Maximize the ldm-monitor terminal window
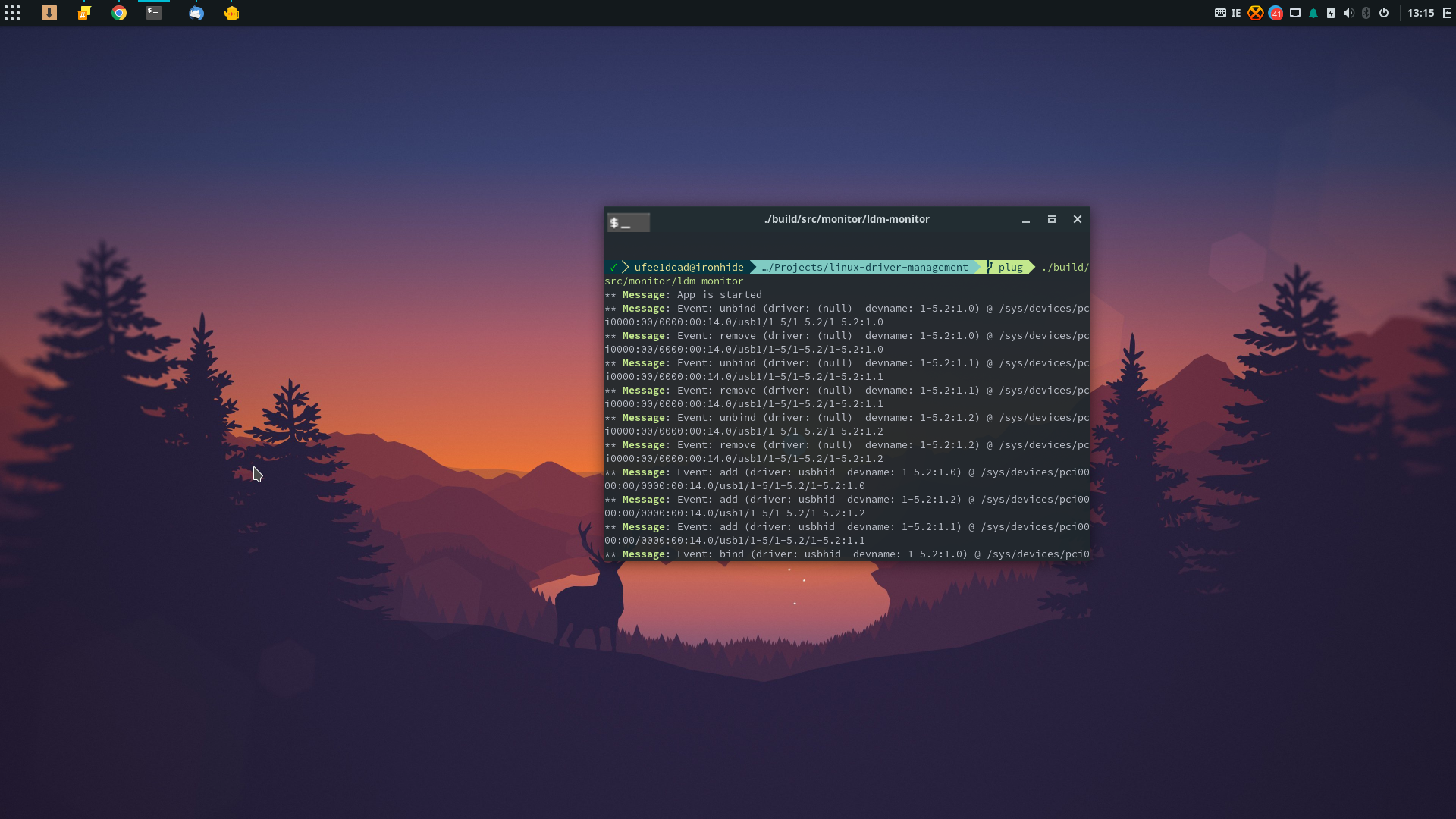Image resolution: width=1456 pixels, height=819 pixels. 1052,219
